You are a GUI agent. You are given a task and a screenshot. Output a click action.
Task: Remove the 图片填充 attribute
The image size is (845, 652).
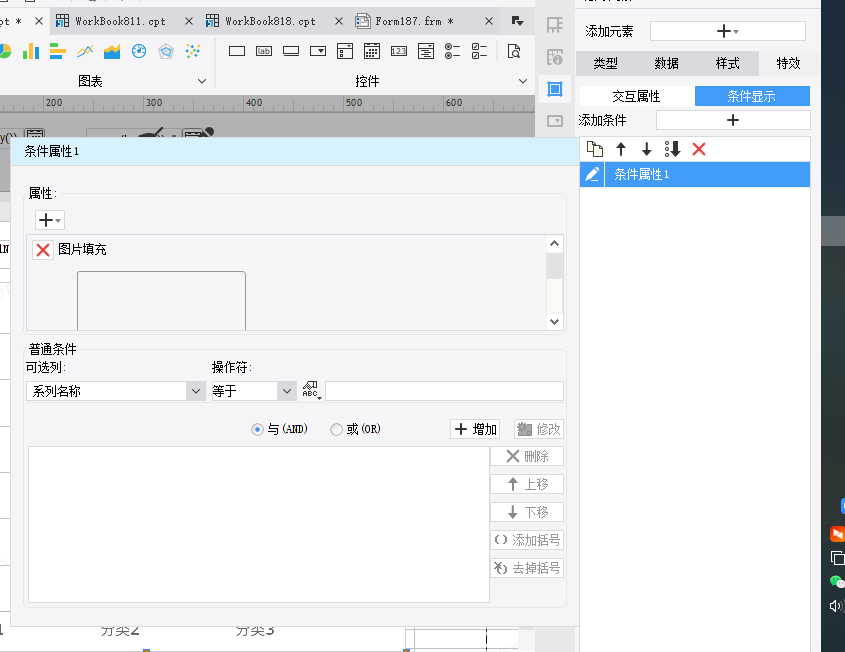point(43,249)
